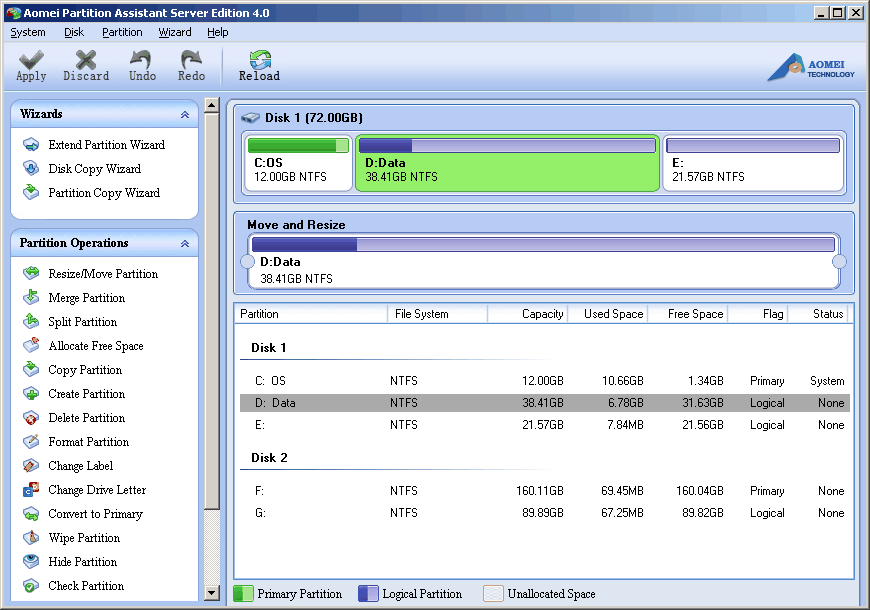Open the Wizard menu
This screenshot has width=870, height=610.
174,32
